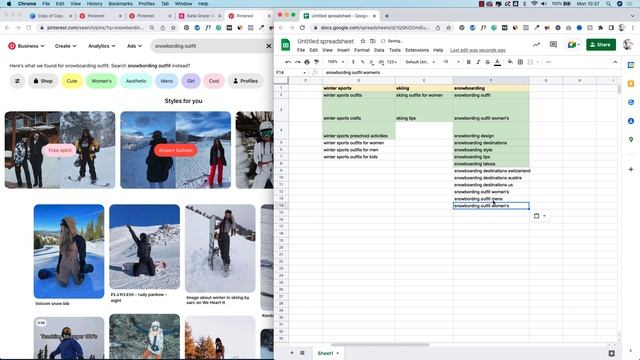Screen dimensions: 640x360
Task: Open activity dashboard trend icon
Action: click(536, 44)
